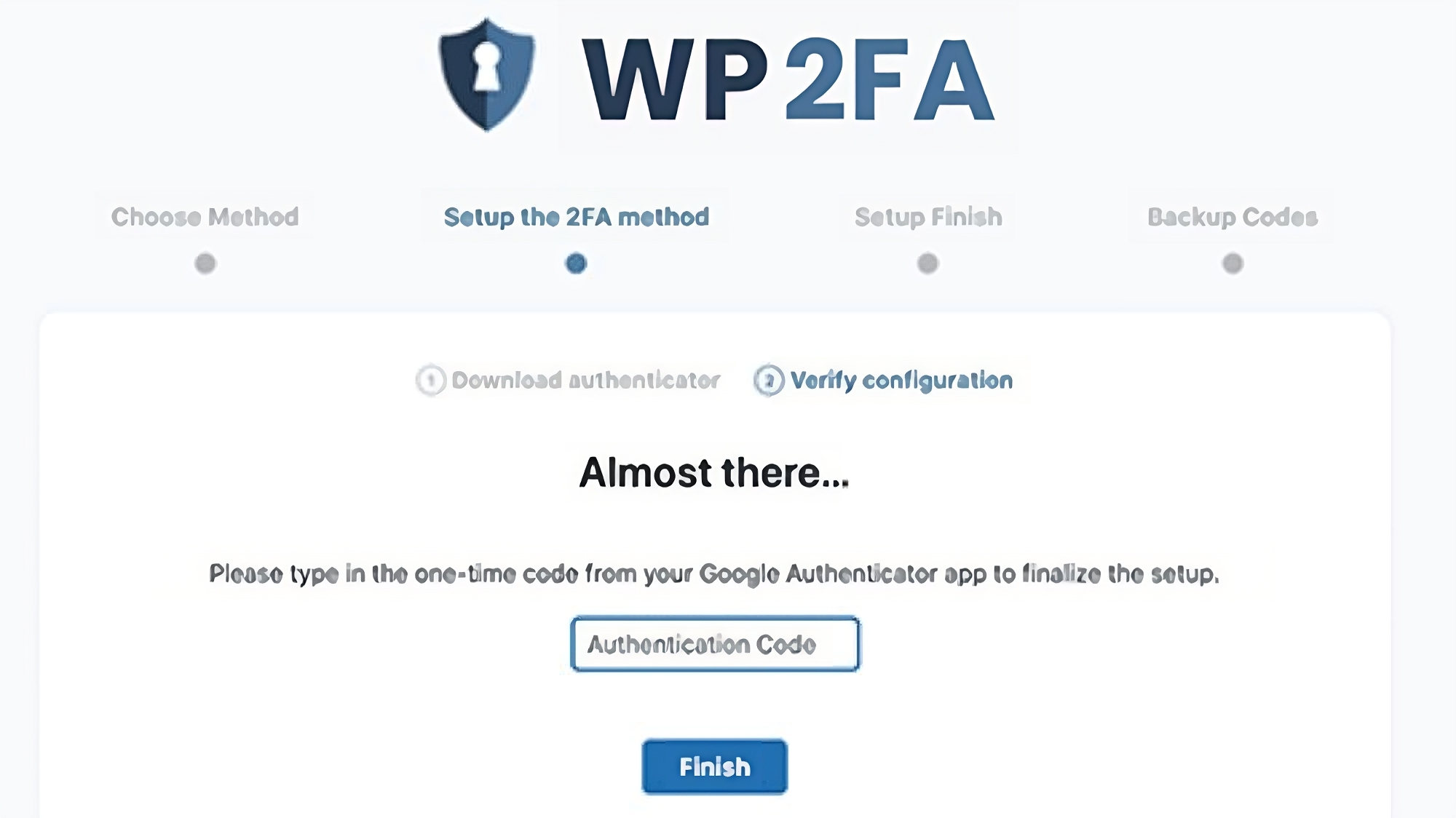Click the one-time code instruction text

[x=714, y=574]
